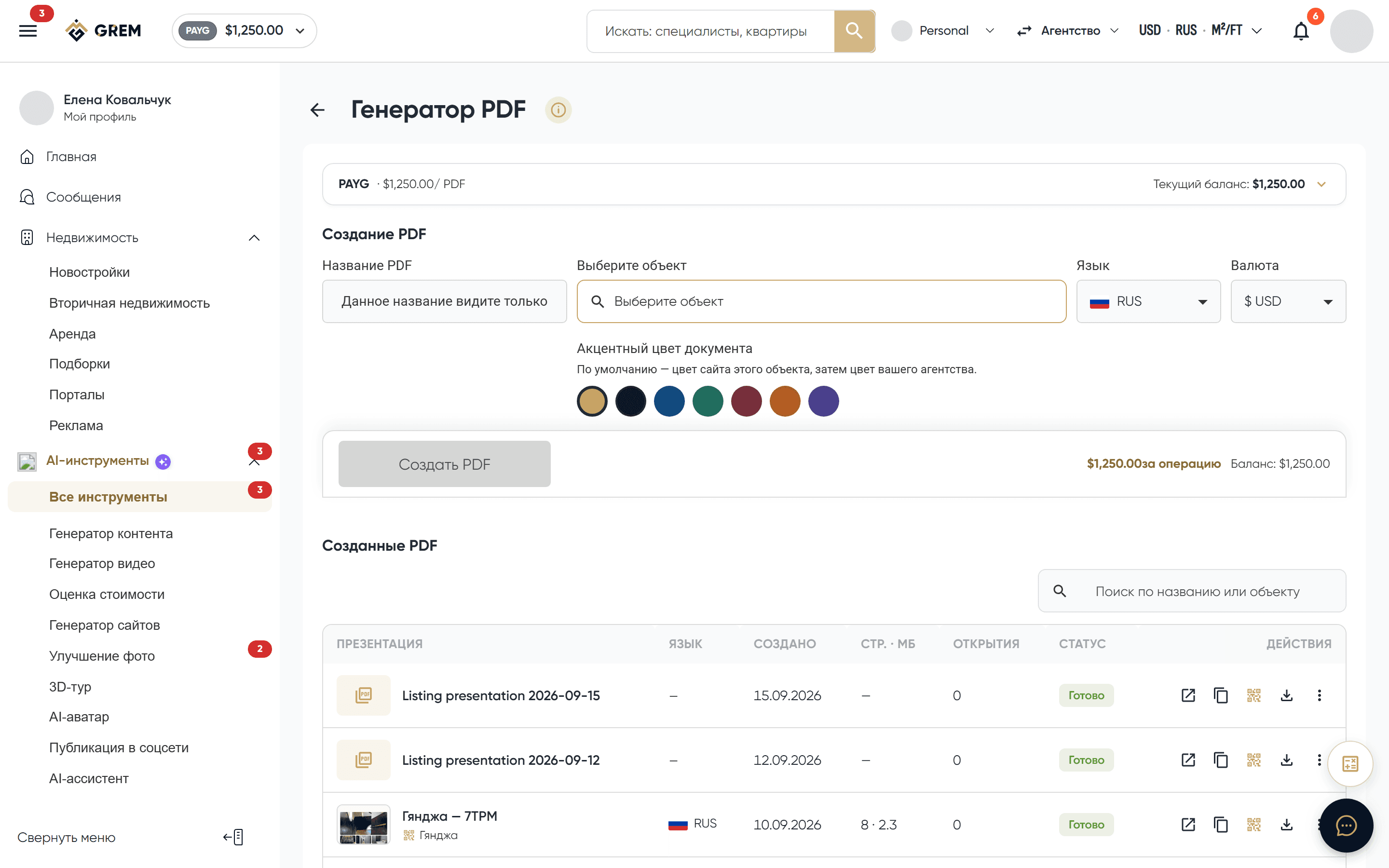Screen dimensions: 1389x868
Task: Focus the Выберите объект search field
Action: coord(821,301)
